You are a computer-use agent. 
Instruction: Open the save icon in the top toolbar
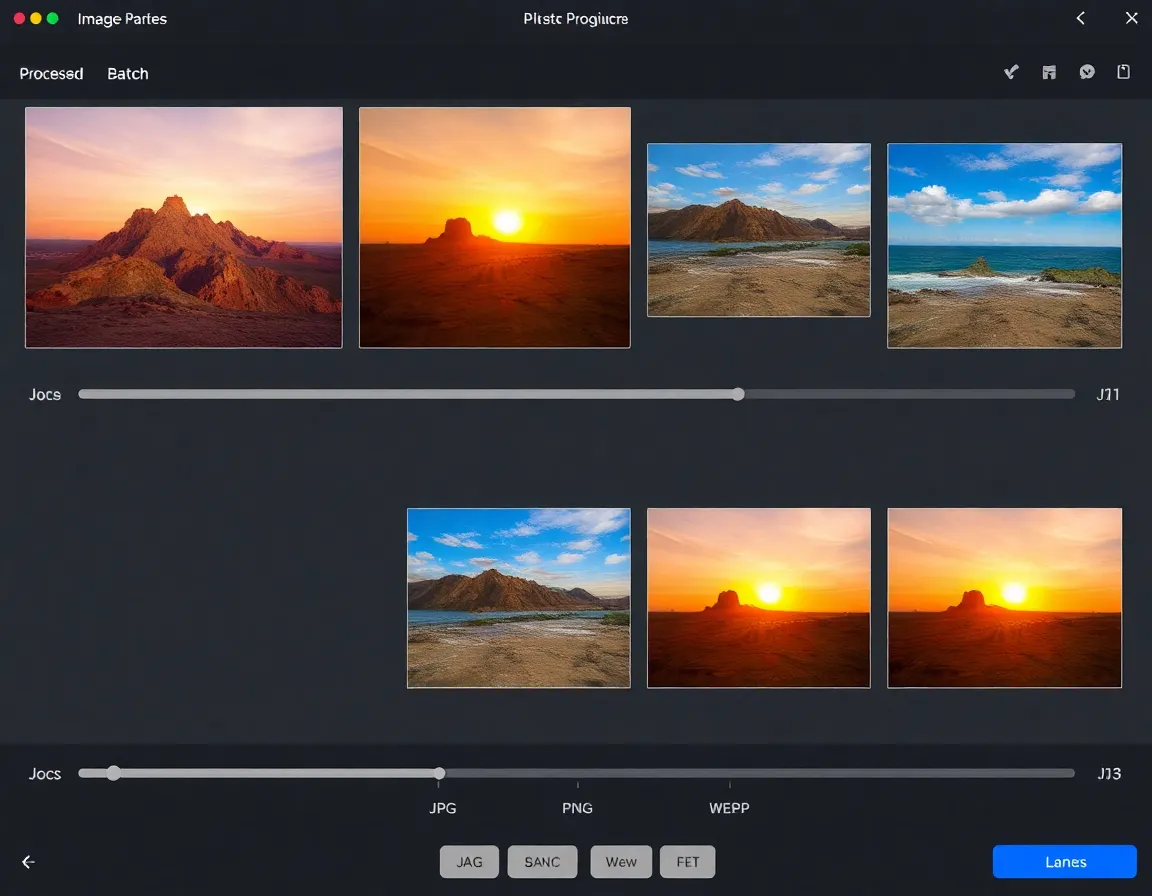[1048, 71]
